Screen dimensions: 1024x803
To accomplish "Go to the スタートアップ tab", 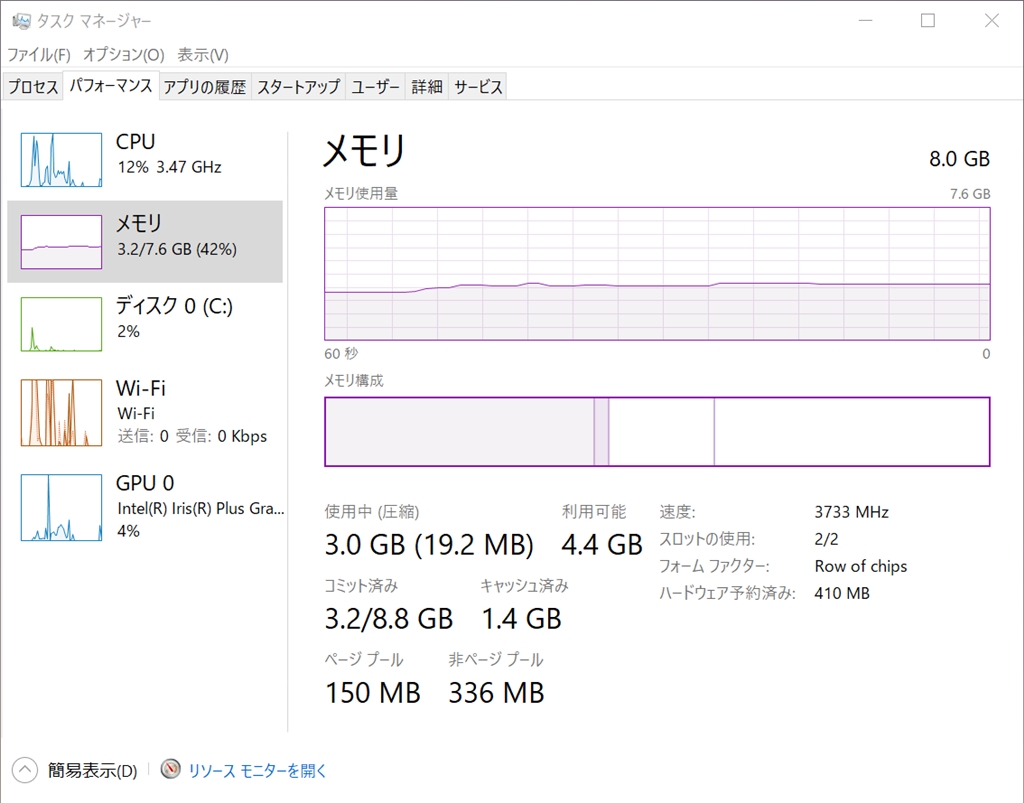I will pos(298,87).
